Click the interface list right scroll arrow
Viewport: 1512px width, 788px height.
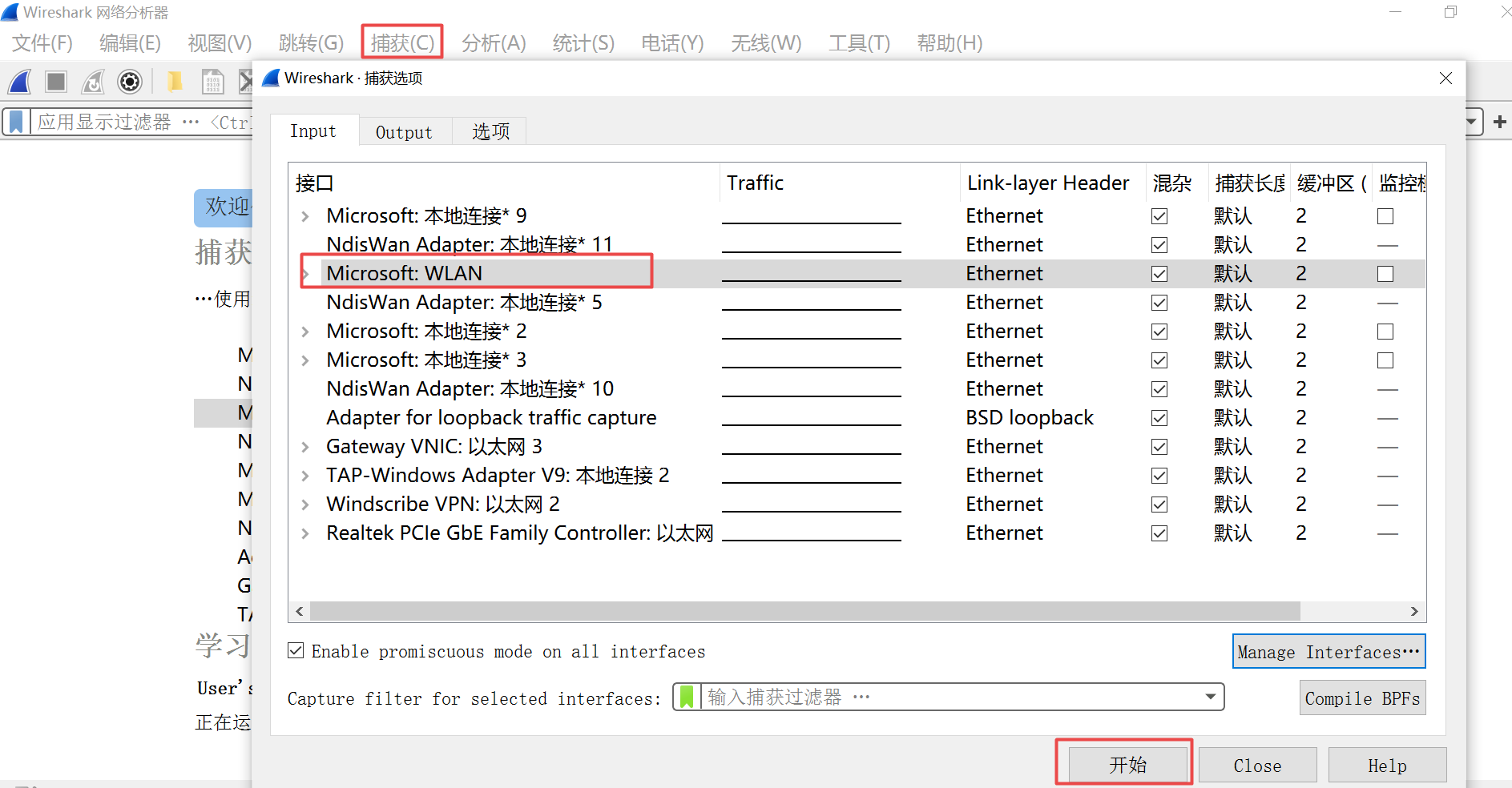point(1414,611)
